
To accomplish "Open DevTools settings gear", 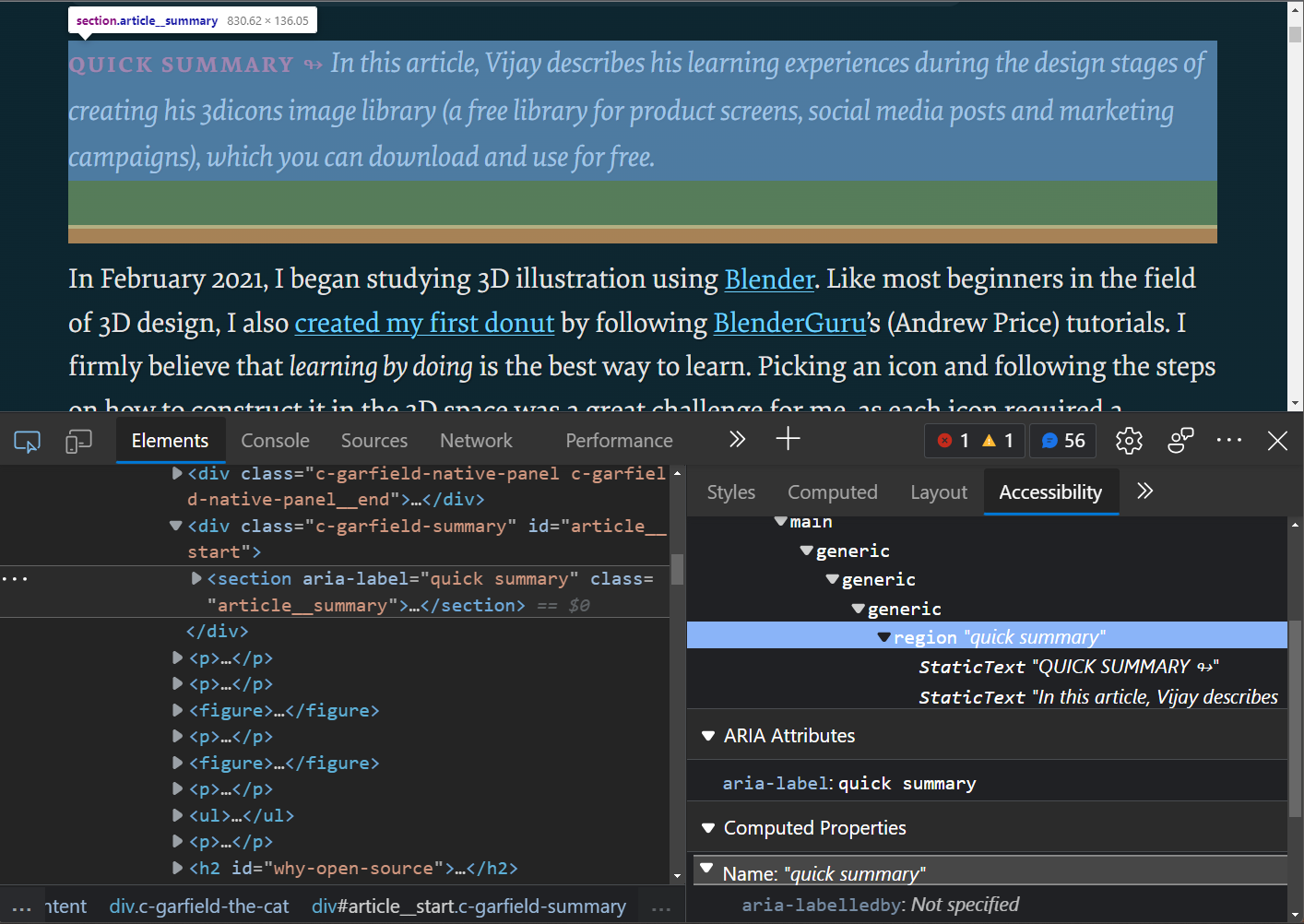I will click(x=1128, y=441).
